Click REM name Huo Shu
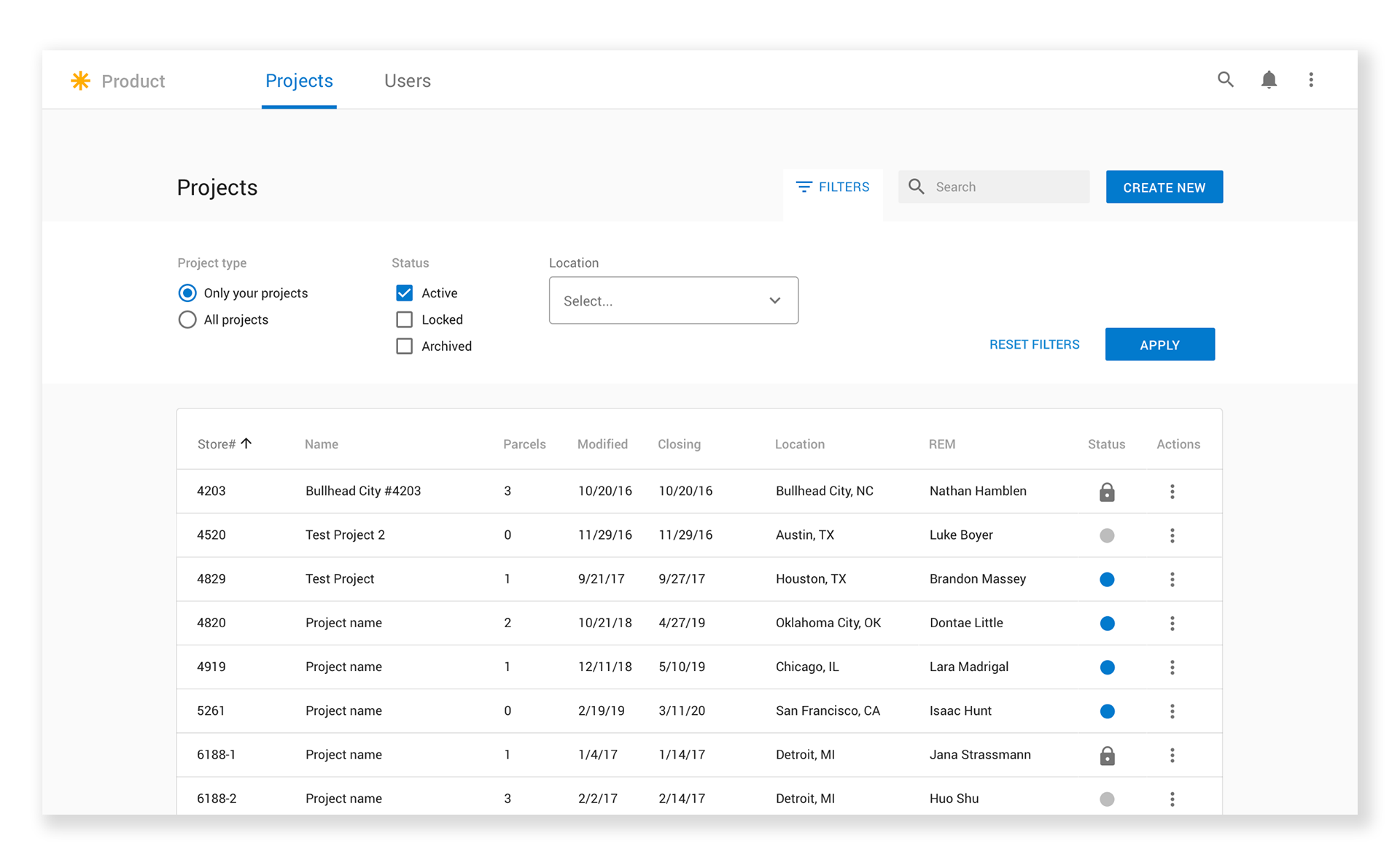 954,798
